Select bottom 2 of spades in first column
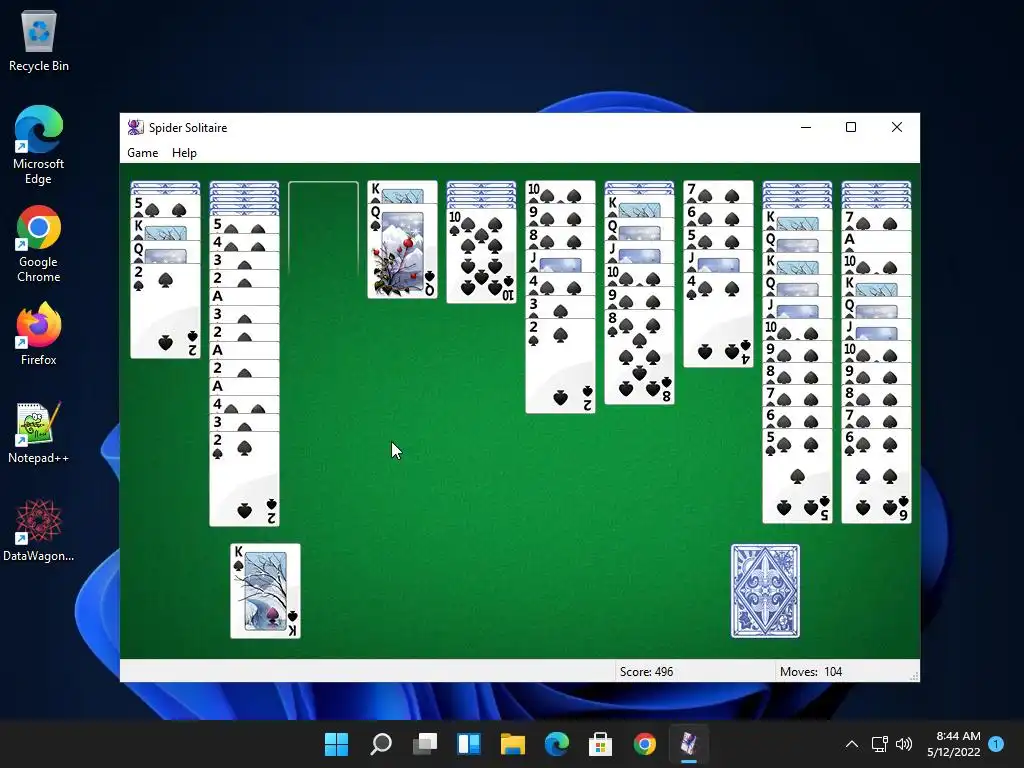The image size is (1024, 768). coord(165,311)
